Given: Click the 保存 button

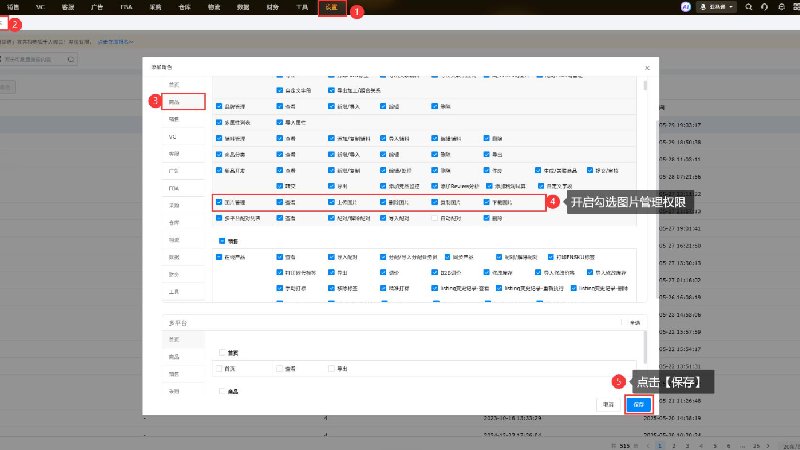Looking at the screenshot, I should 639,405.
